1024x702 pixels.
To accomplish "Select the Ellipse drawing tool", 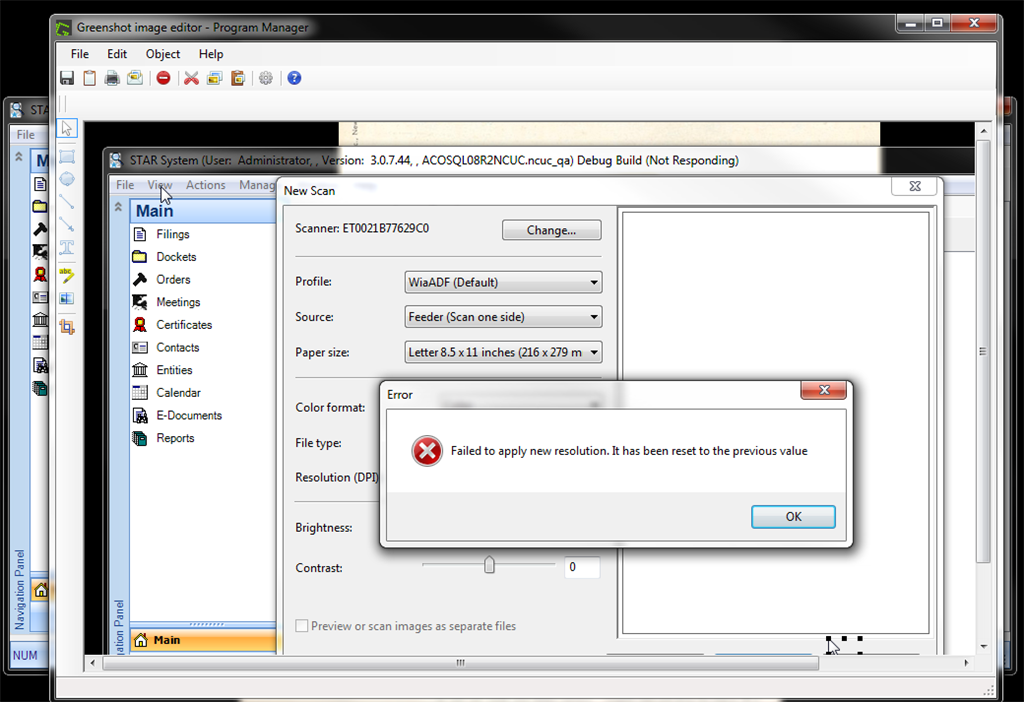I will (x=66, y=180).
